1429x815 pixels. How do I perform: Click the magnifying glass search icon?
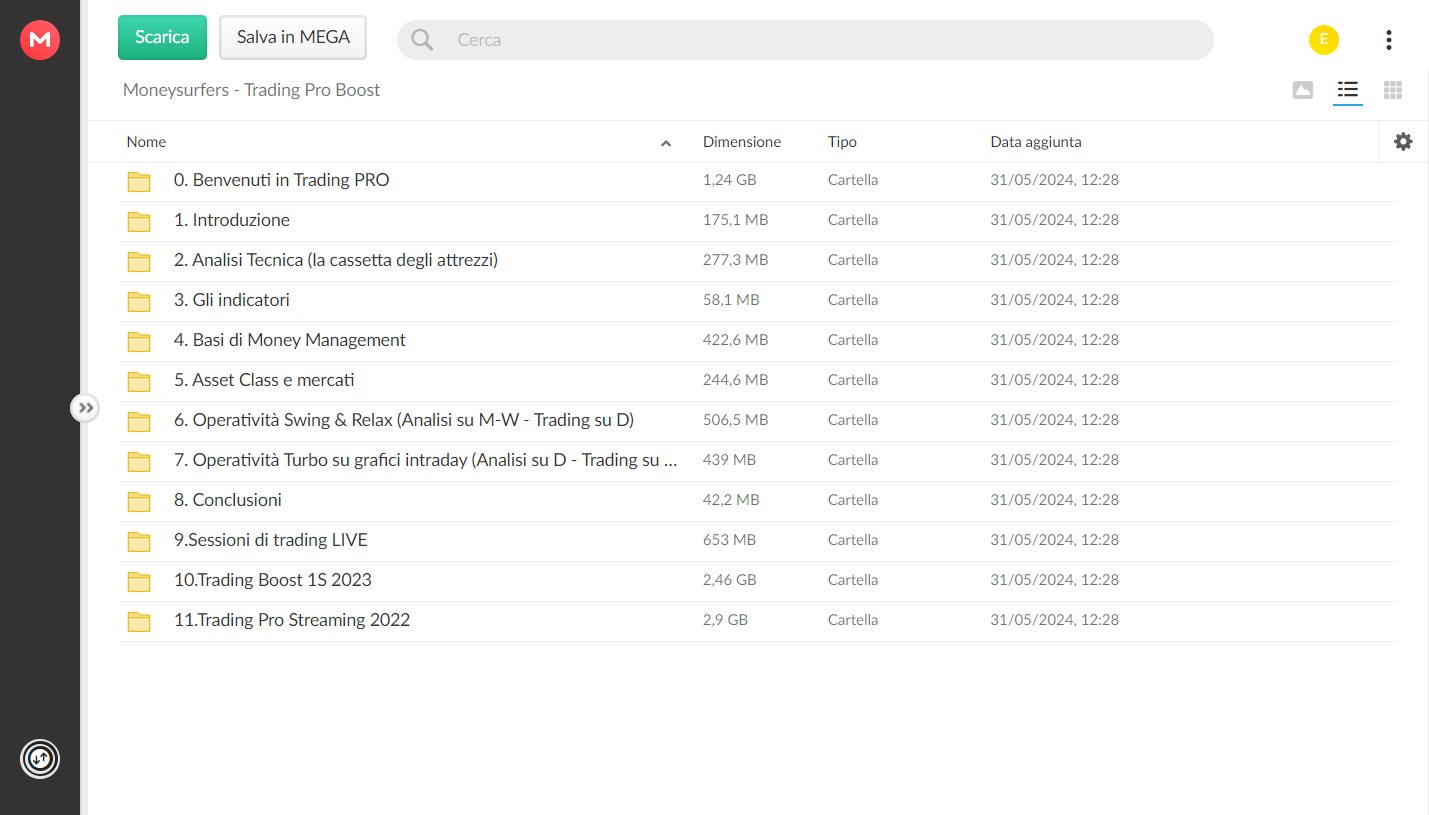tap(423, 40)
